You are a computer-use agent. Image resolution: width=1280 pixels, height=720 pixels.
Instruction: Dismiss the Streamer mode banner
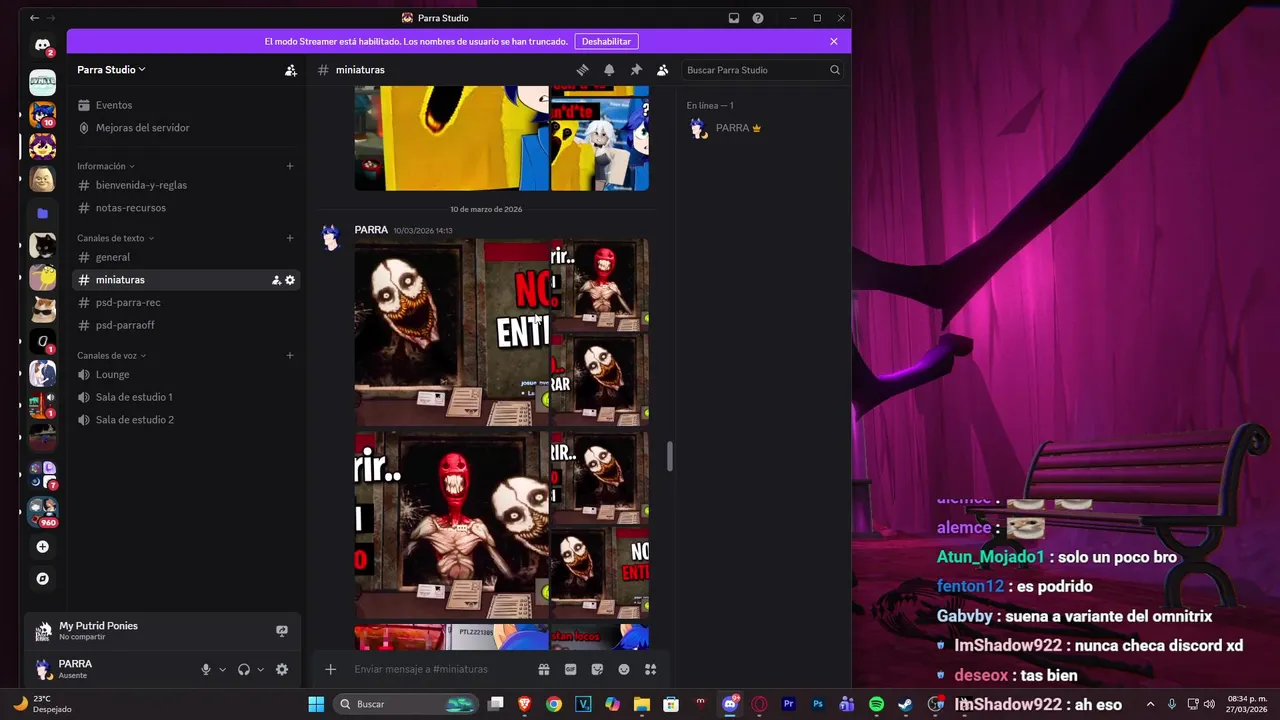[x=834, y=41]
